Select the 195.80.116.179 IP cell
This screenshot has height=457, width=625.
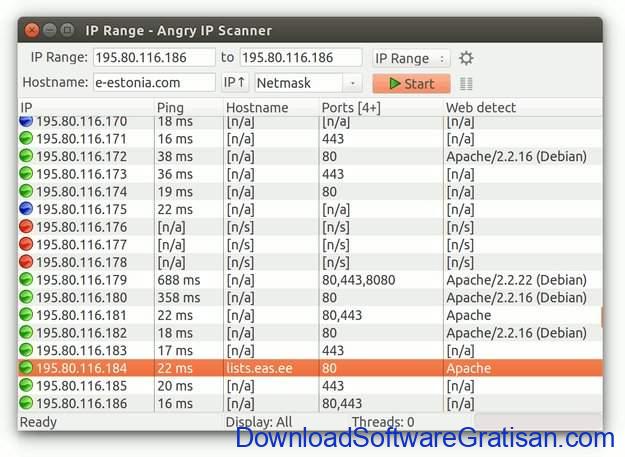pyautogui.click(x=82, y=280)
